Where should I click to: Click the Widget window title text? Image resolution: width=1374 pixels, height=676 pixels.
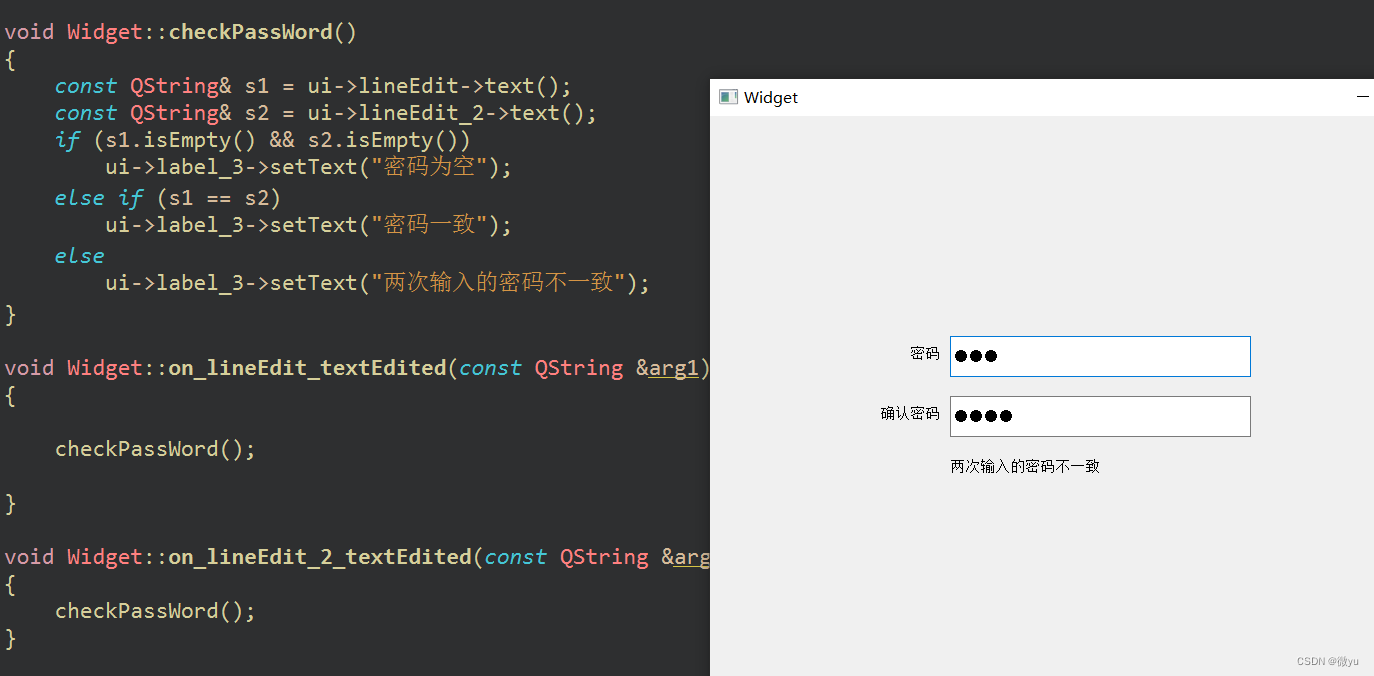tap(771, 97)
